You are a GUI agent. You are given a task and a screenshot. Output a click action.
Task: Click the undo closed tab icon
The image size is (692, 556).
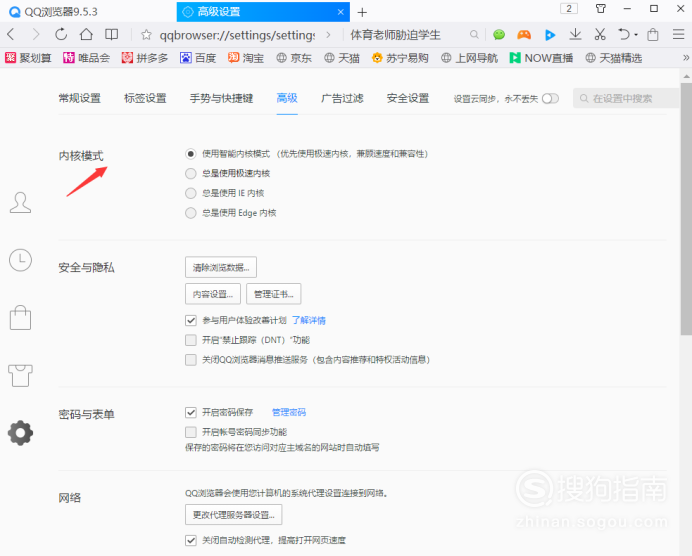coord(624,34)
